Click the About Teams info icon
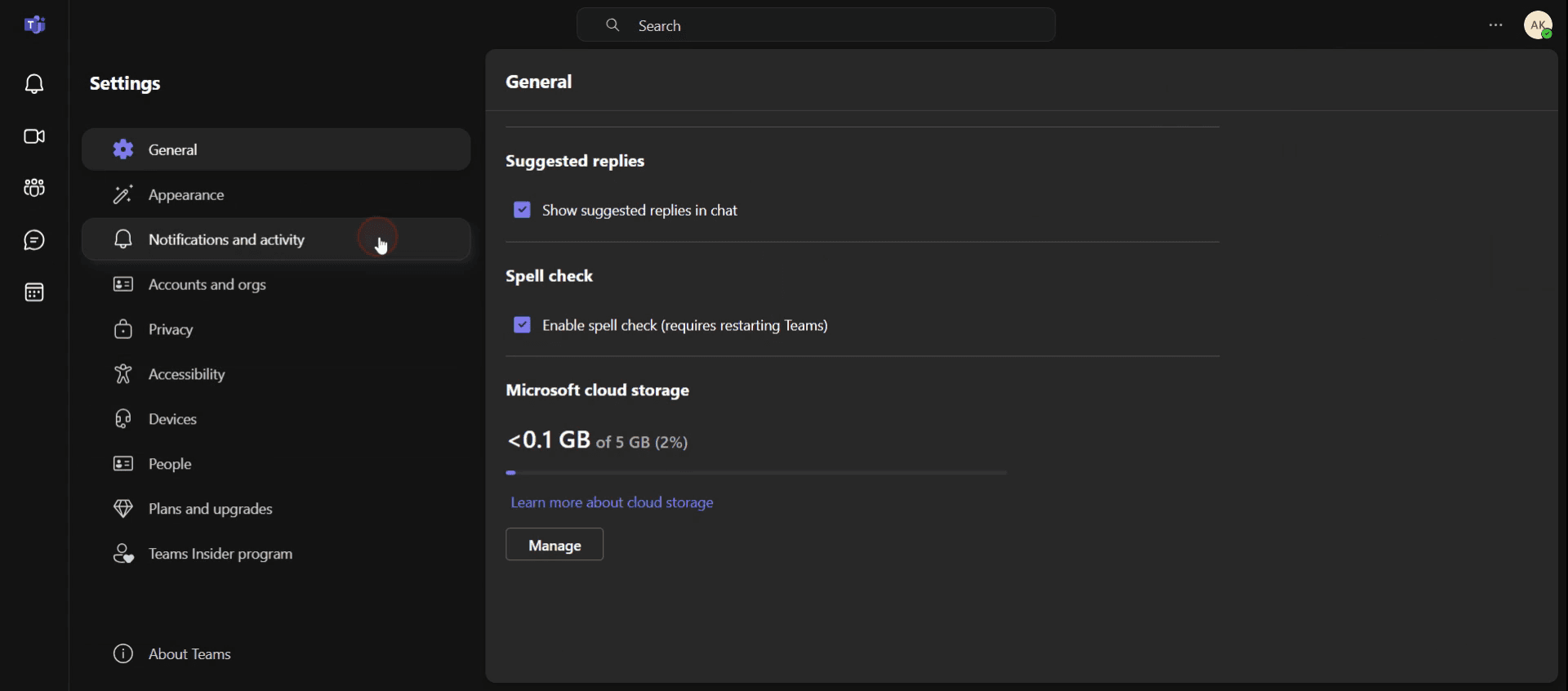1568x691 pixels. (x=122, y=654)
